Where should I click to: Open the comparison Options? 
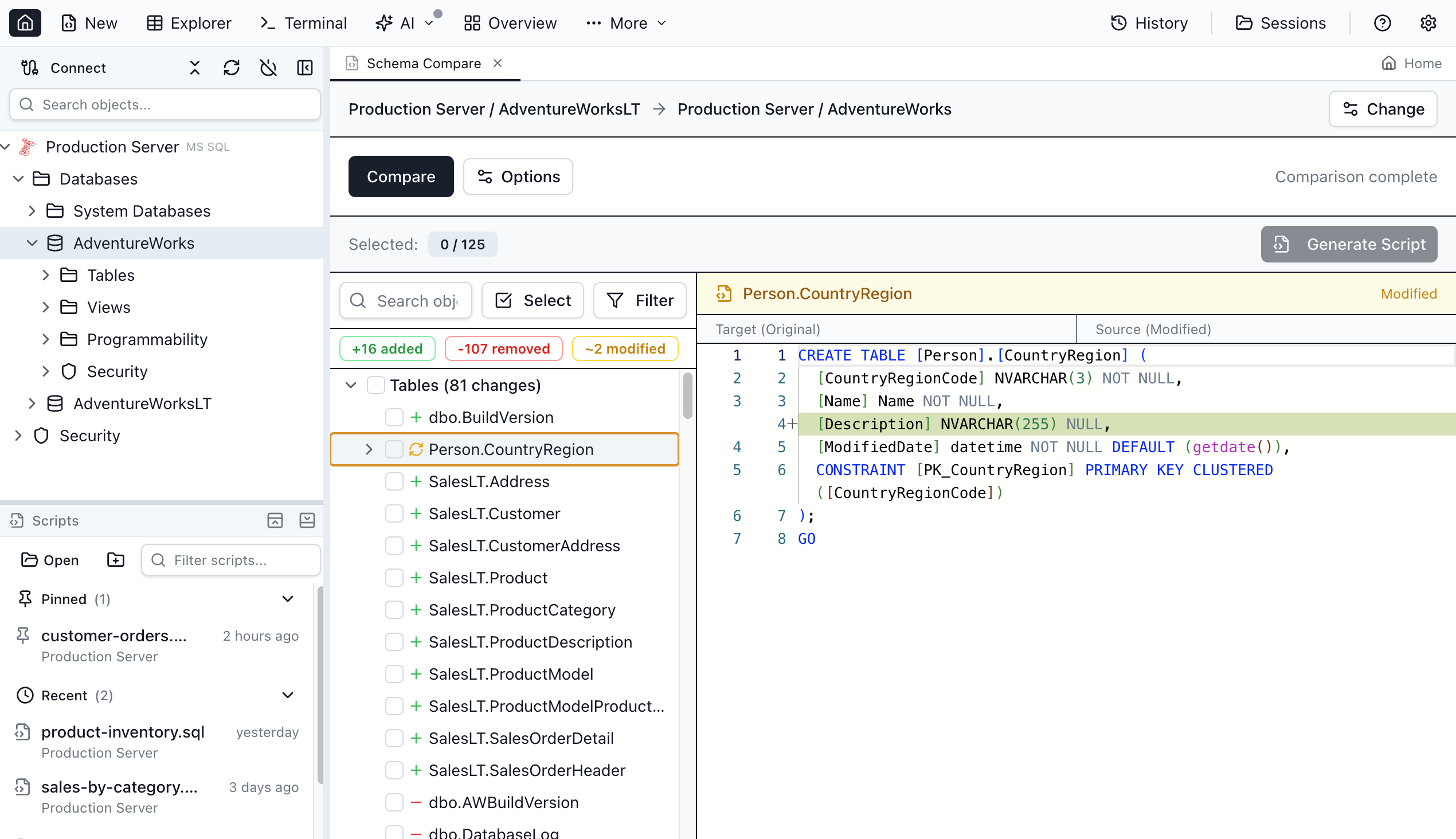[x=518, y=177]
